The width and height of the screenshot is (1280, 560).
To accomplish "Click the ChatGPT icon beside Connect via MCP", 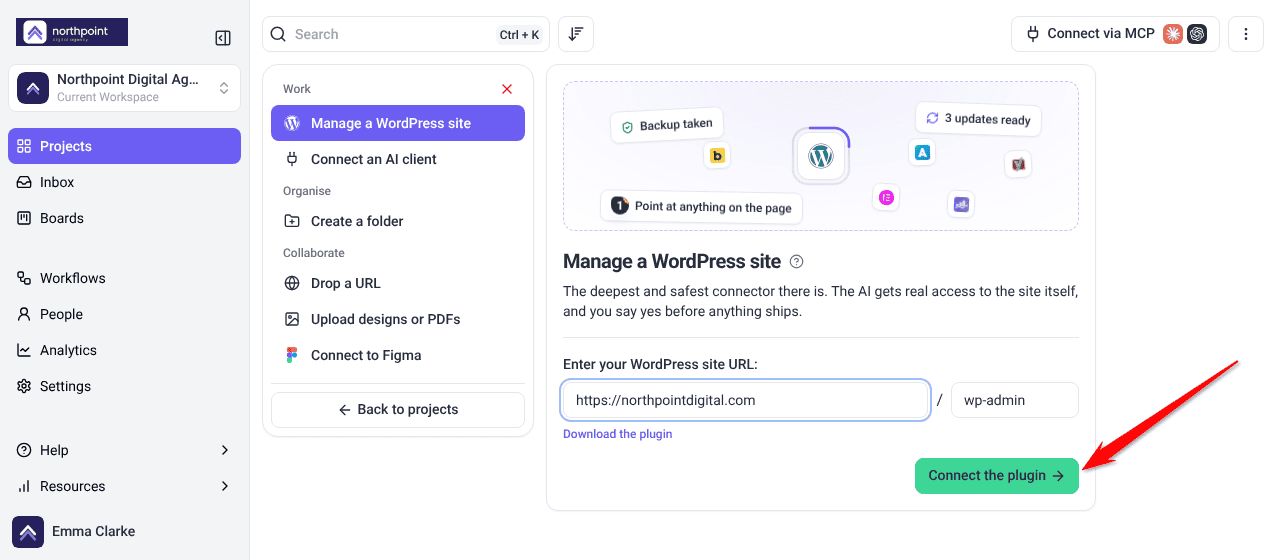I will [1197, 34].
